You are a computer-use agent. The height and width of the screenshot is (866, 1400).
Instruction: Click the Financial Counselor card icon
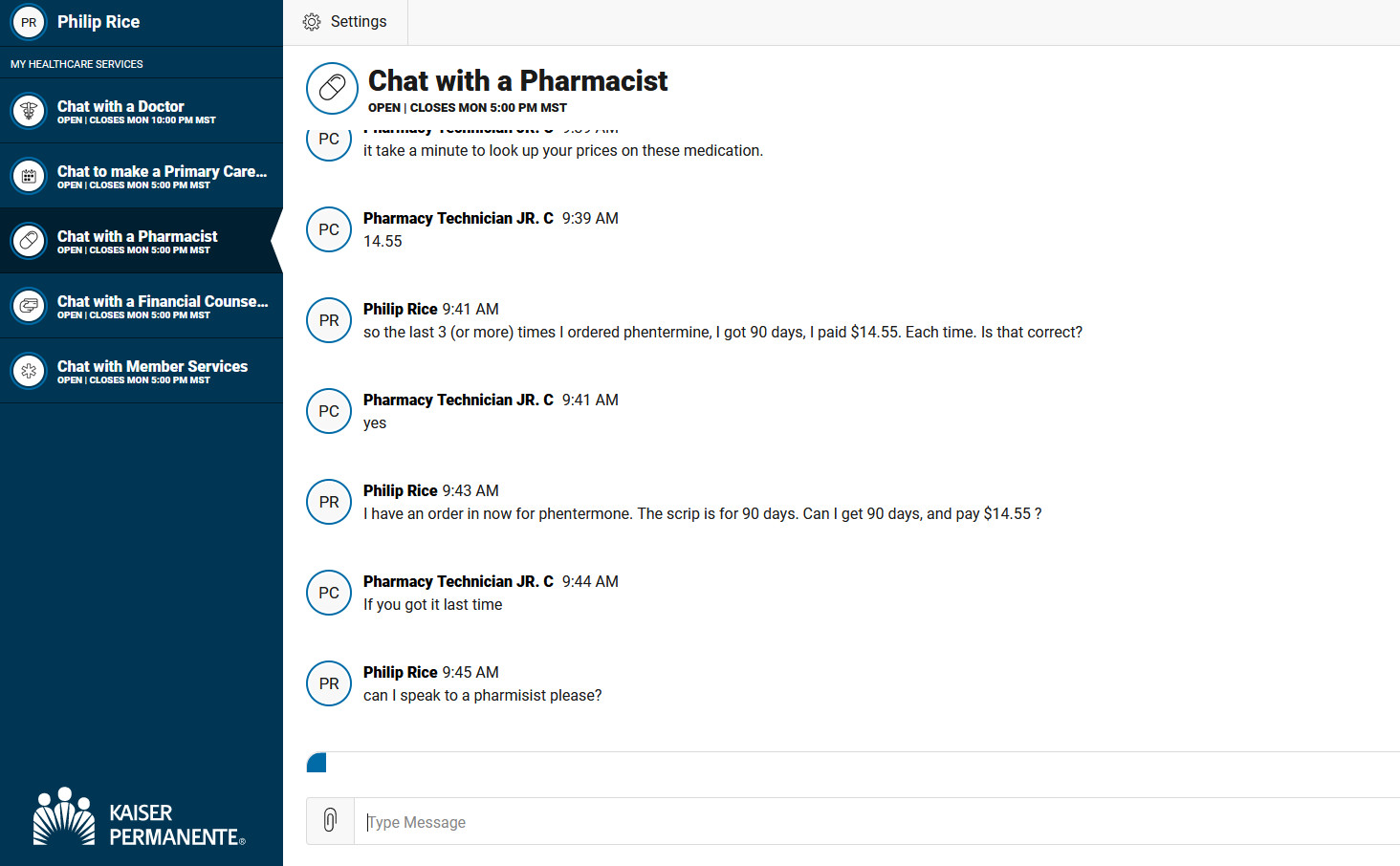(29, 306)
